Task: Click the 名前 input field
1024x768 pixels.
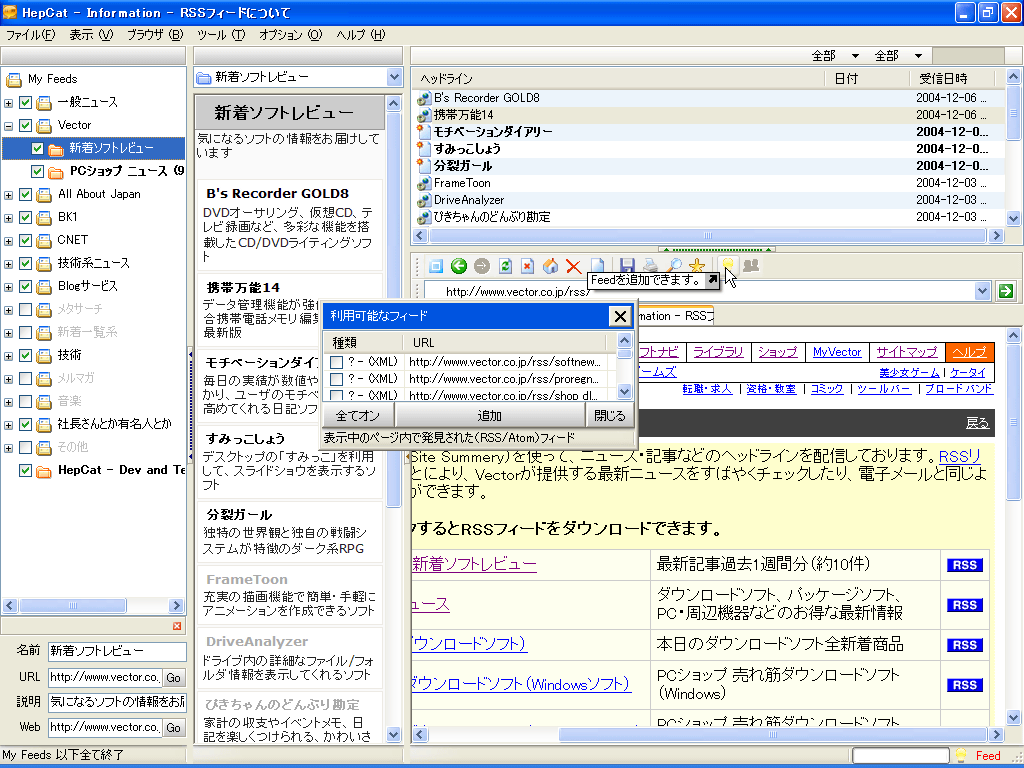Action: pyautogui.click(x=118, y=651)
